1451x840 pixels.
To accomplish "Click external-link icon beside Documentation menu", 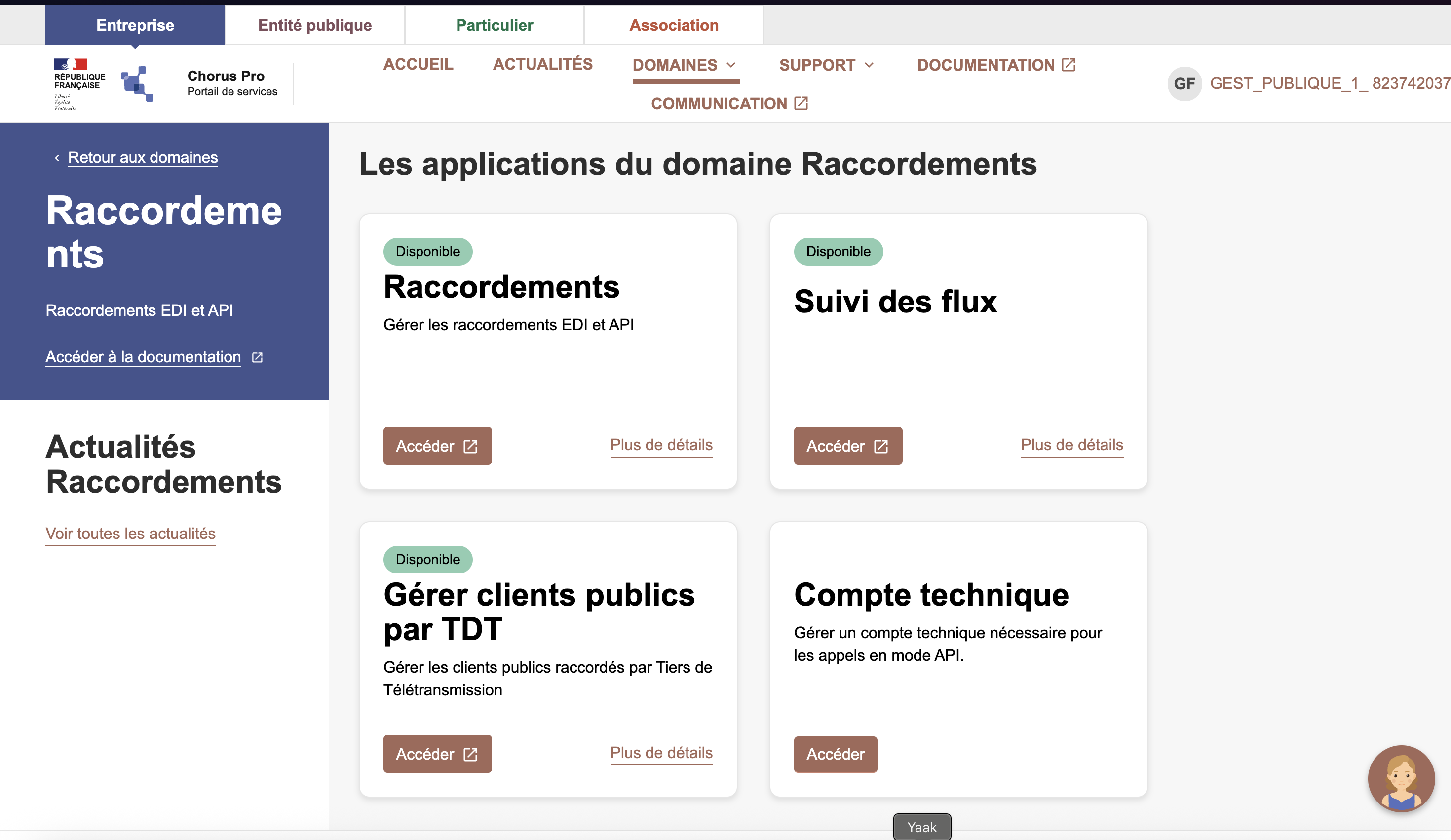I will [x=1068, y=65].
